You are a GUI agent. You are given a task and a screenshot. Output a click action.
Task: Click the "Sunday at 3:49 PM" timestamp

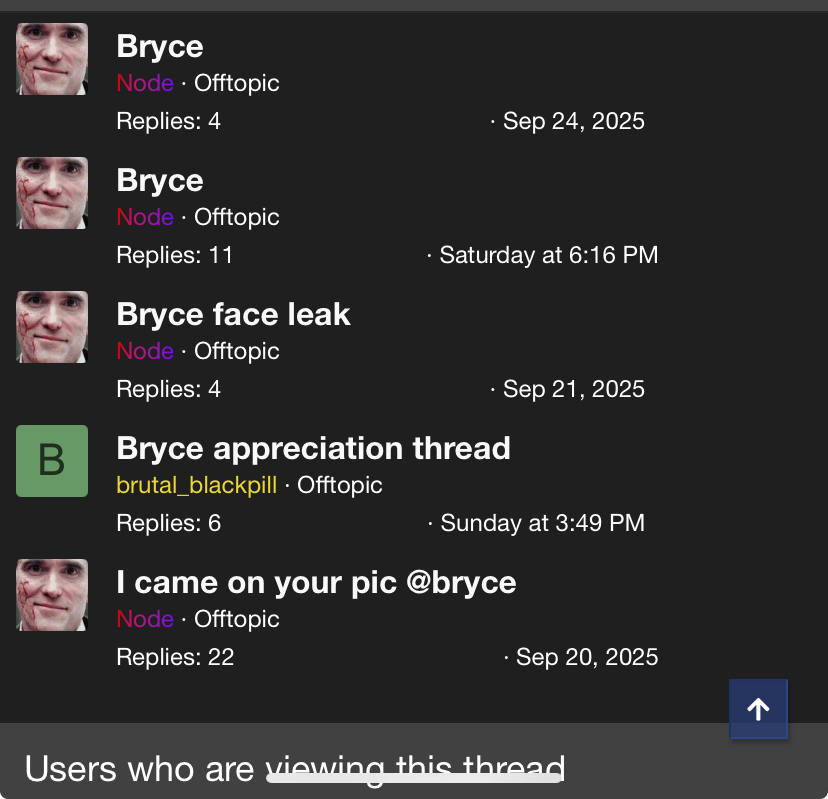tap(542, 523)
